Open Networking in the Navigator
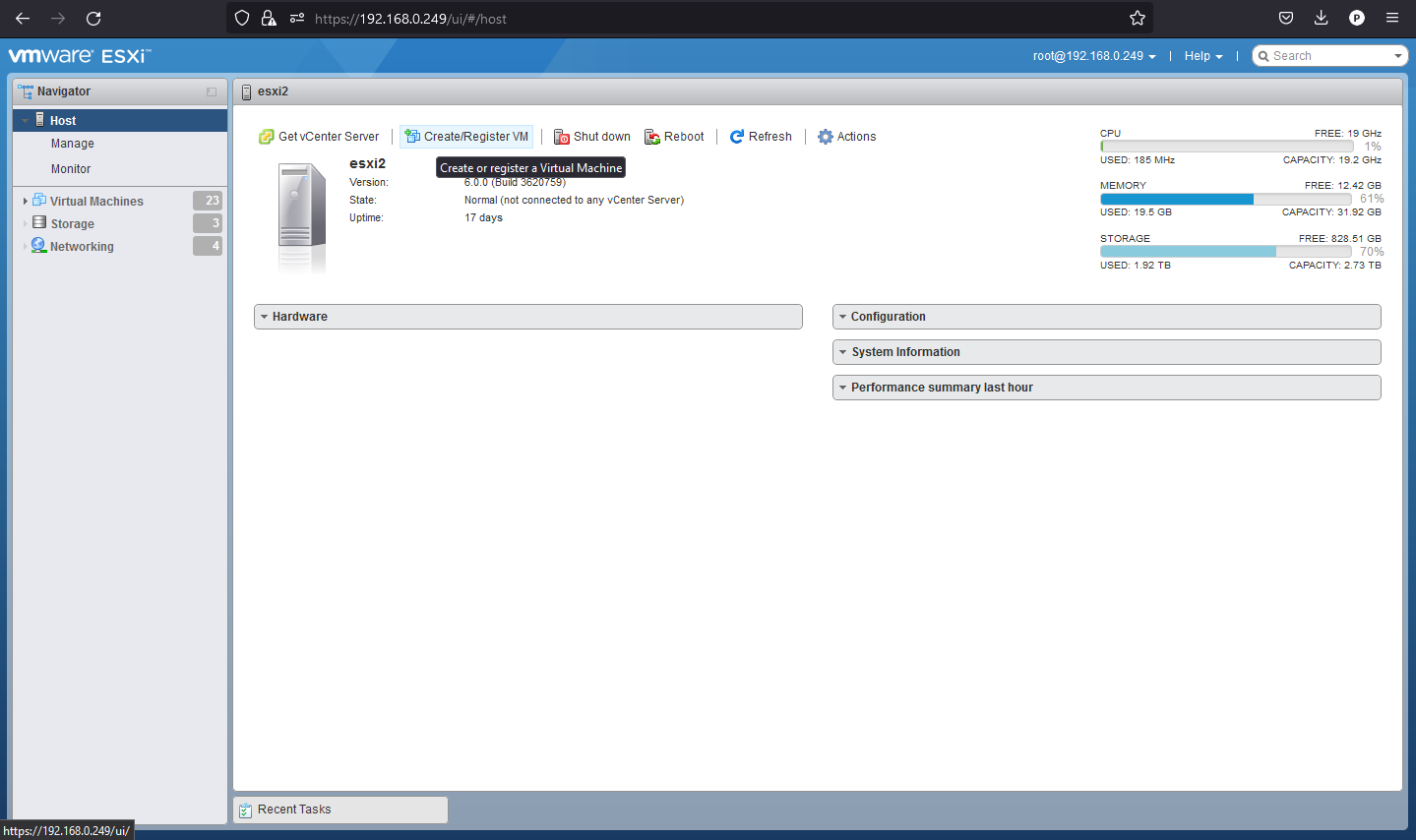The height and width of the screenshot is (840, 1416). click(x=82, y=247)
